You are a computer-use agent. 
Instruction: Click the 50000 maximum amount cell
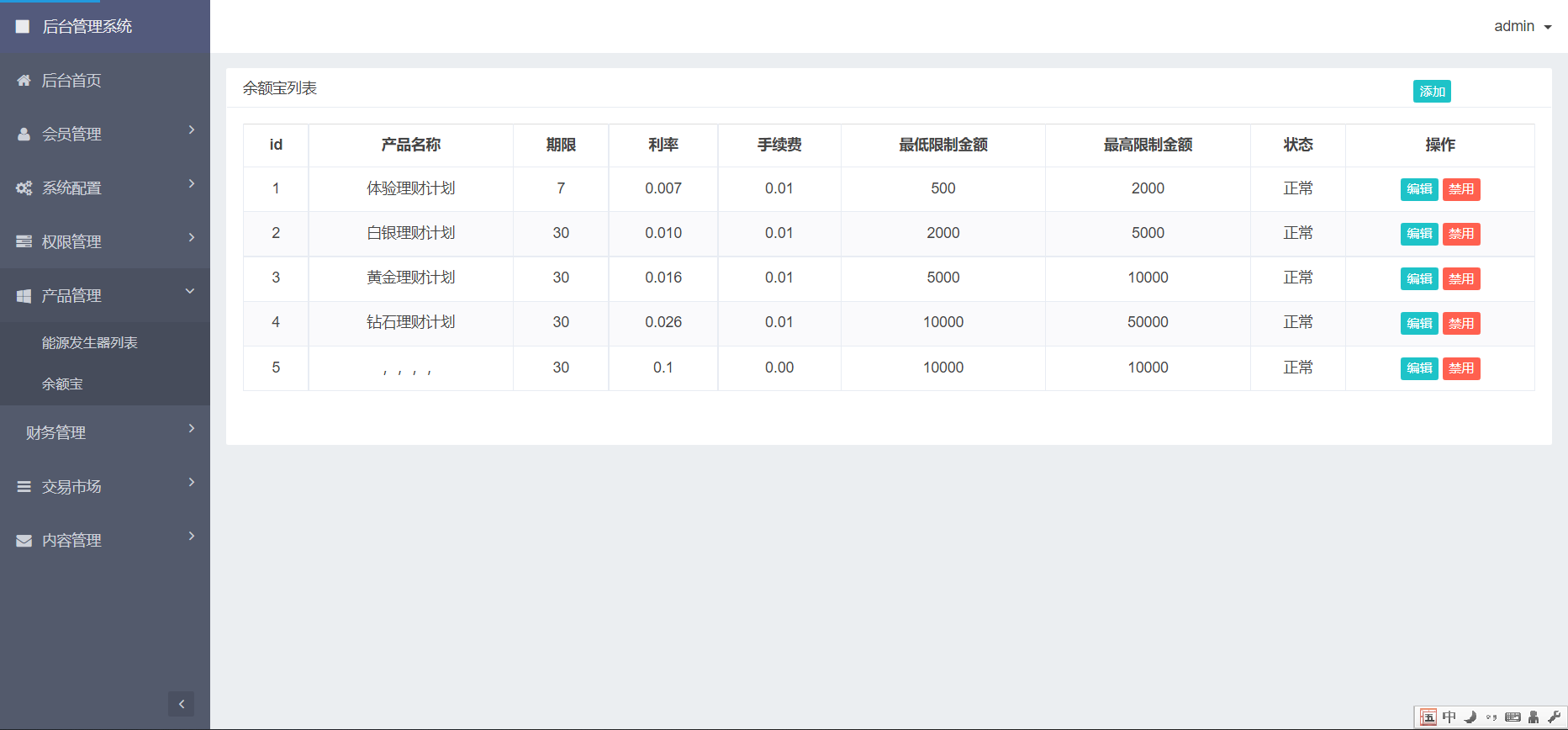tap(1148, 322)
